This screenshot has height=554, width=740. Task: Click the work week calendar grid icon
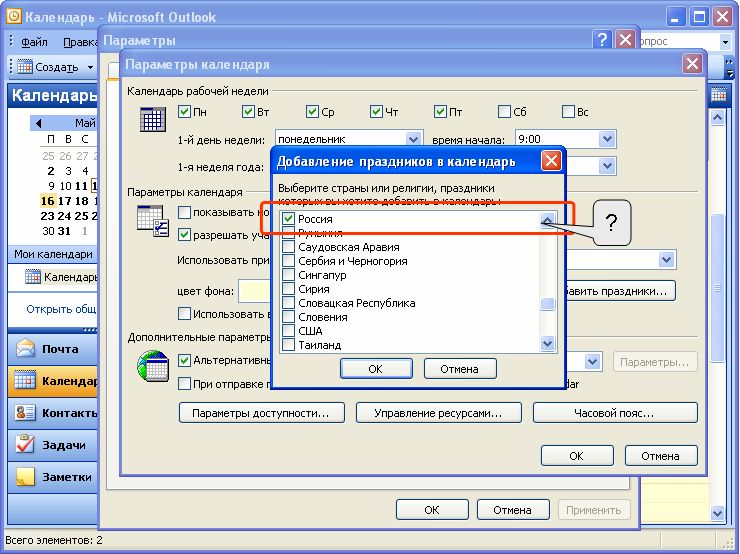click(x=153, y=119)
